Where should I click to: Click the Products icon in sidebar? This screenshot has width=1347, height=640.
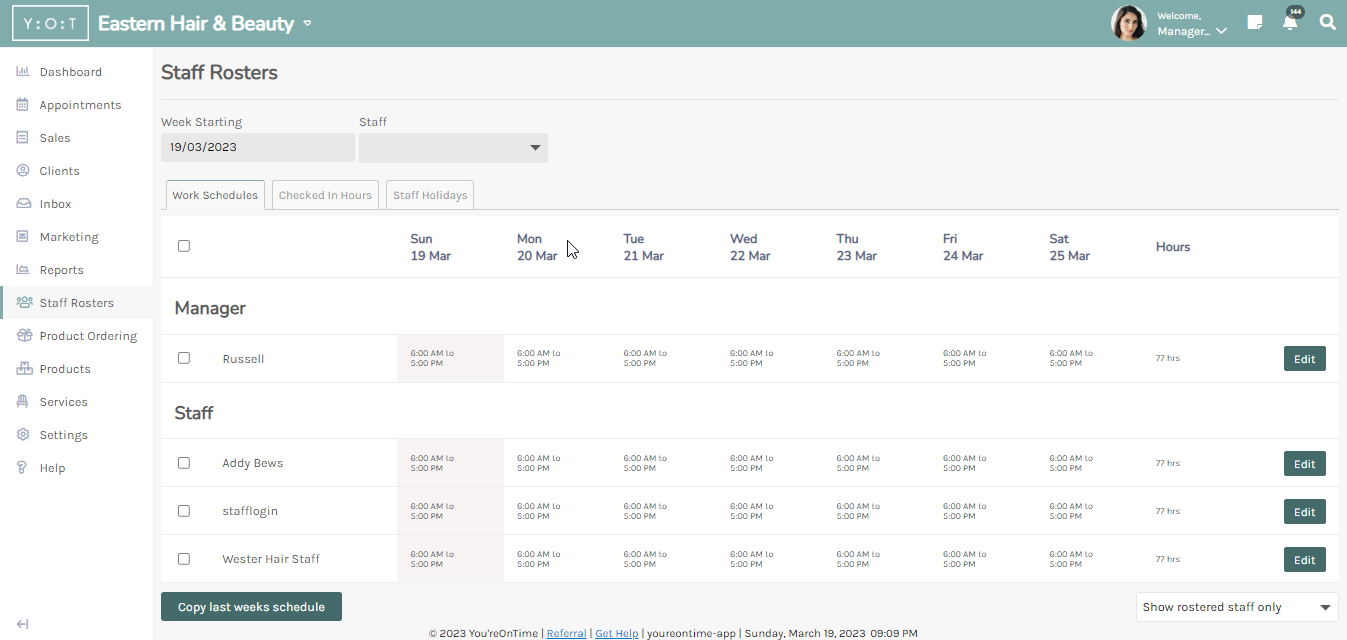coord(25,369)
